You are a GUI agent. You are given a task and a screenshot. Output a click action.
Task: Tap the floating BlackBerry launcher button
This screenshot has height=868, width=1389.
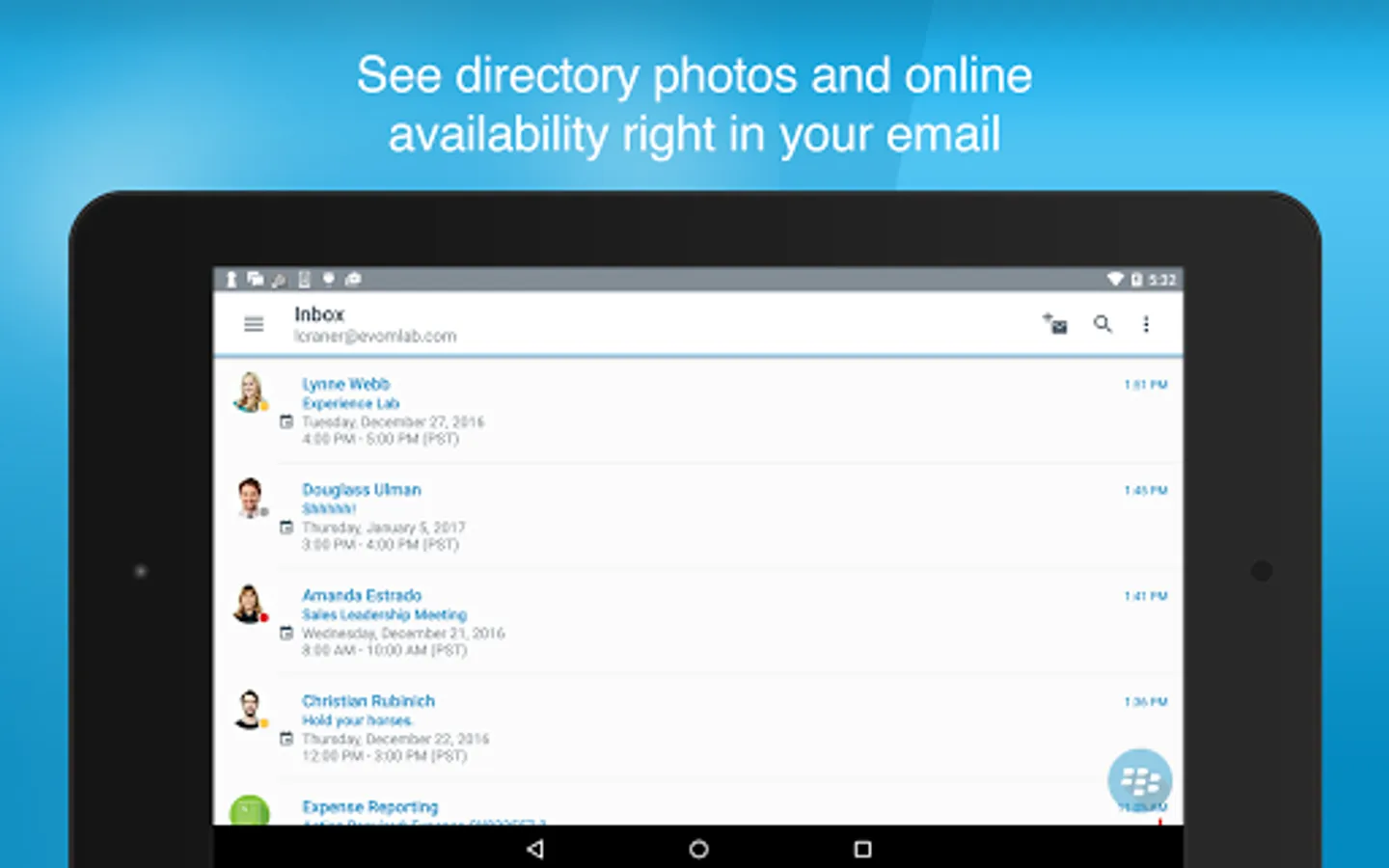(1140, 780)
